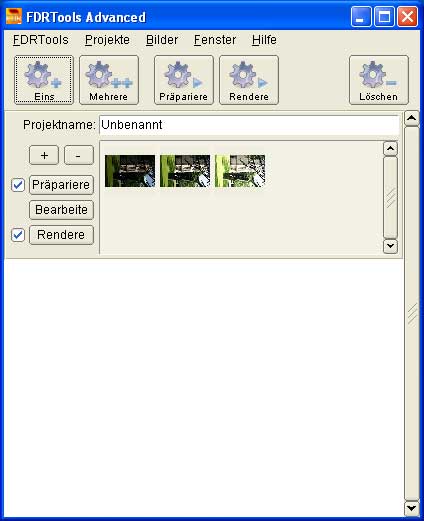Select the brightest third image thumbnail
This screenshot has height=521, width=424.
tap(240, 171)
